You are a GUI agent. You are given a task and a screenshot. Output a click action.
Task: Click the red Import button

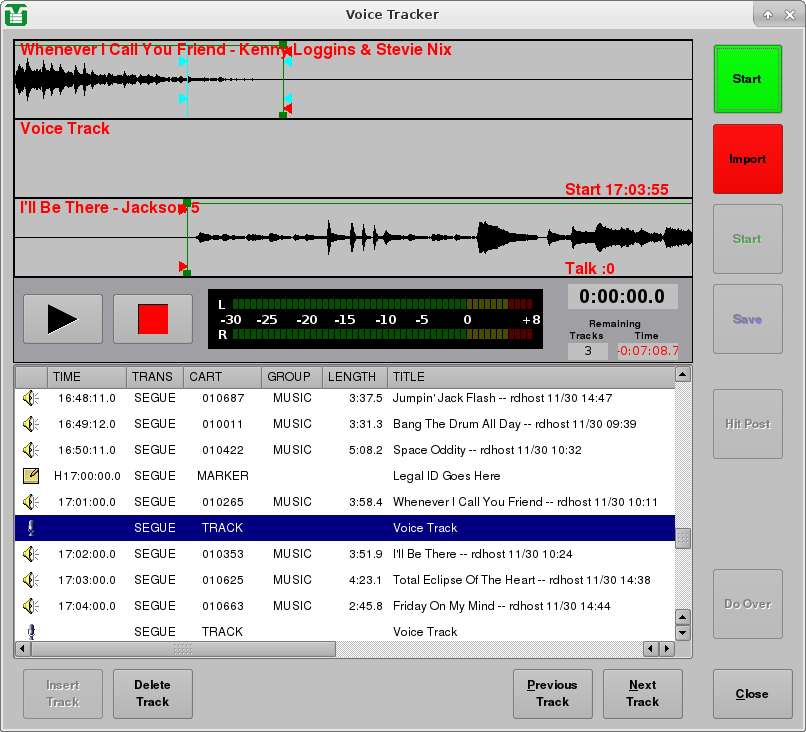point(747,159)
